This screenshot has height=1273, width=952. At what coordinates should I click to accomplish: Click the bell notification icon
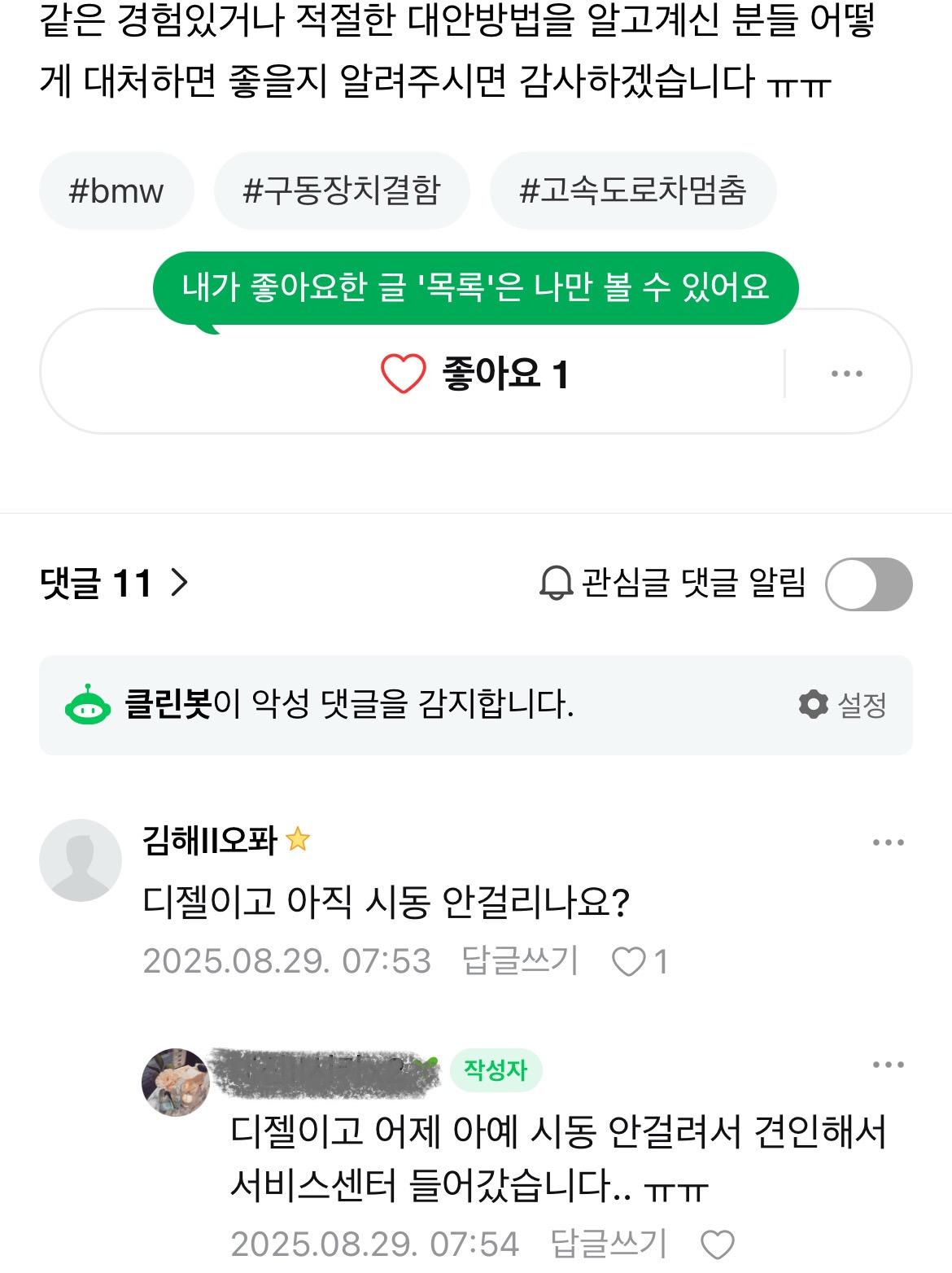[557, 584]
